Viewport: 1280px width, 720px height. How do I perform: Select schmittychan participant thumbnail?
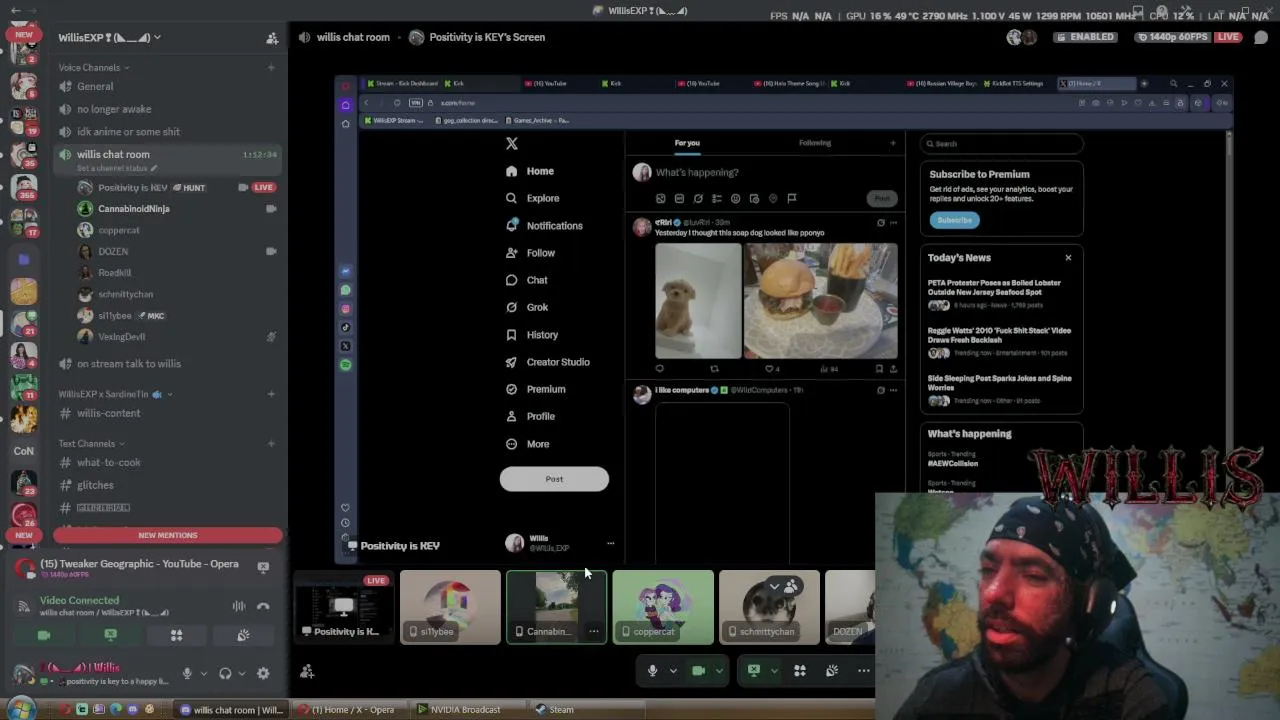tap(769, 607)
